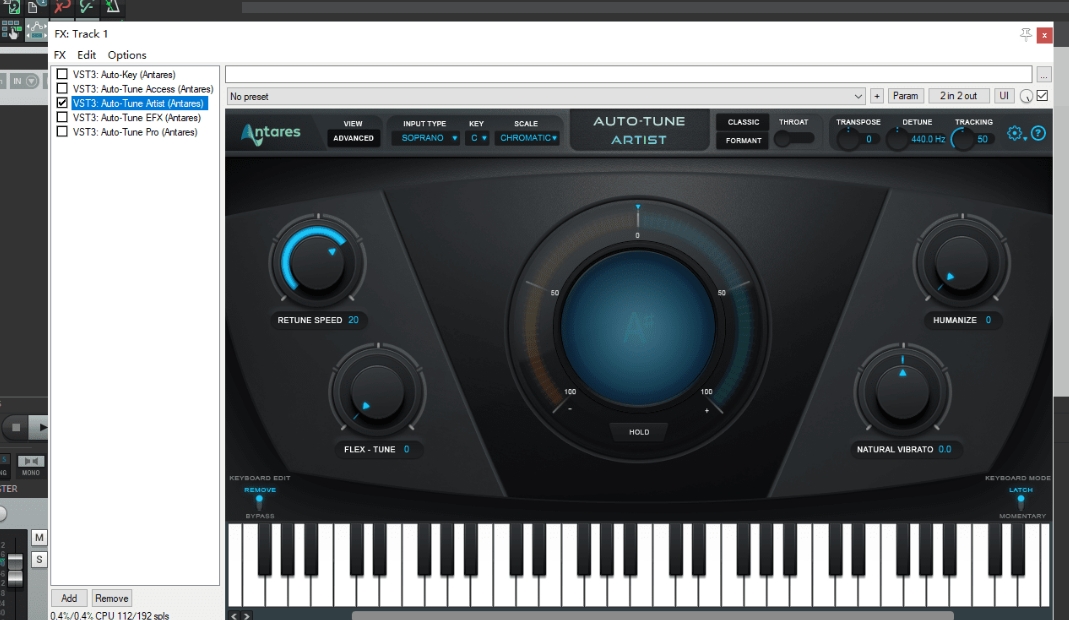Click the master volume fader handle
Screen dimensions: 1069x620
14,570
